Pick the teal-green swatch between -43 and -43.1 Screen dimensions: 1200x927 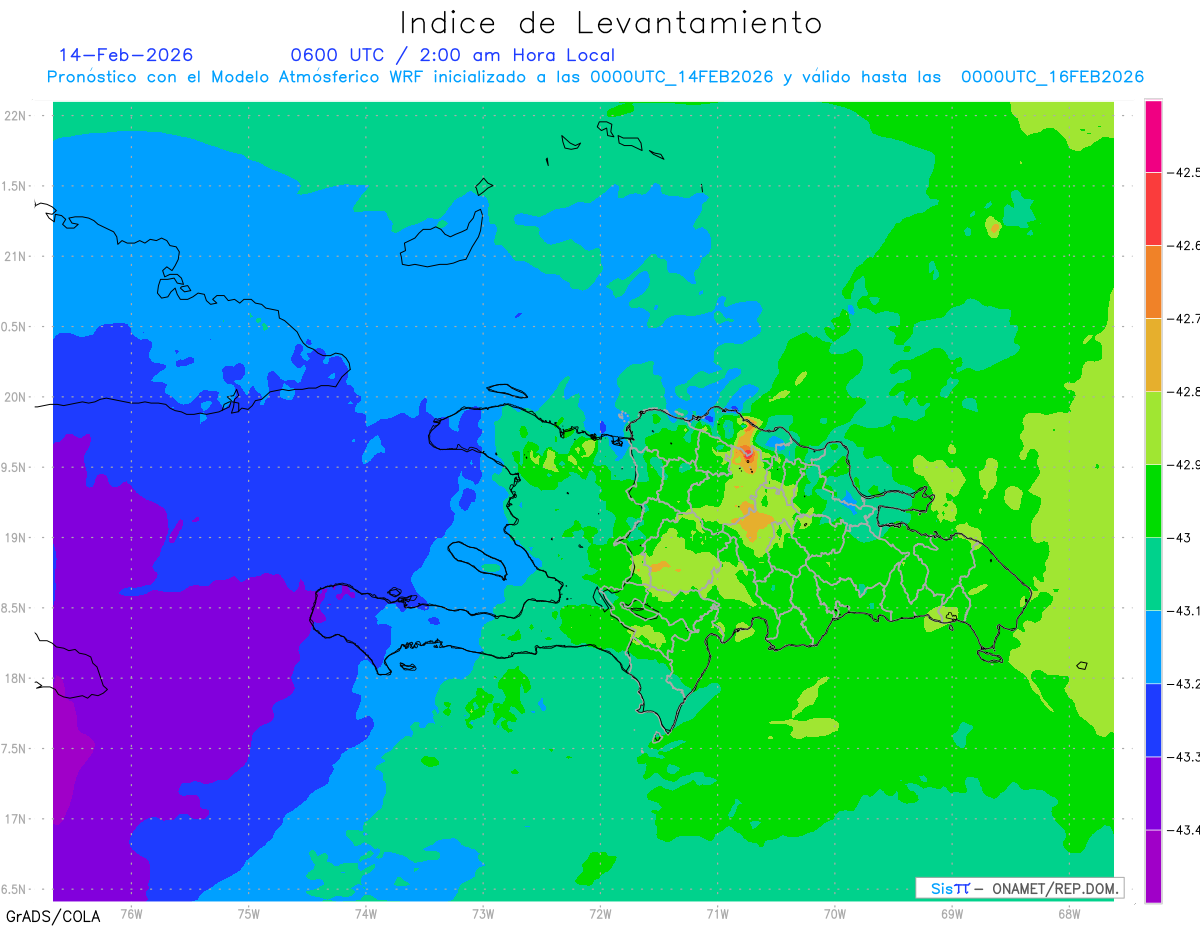tap(1153, 574)
